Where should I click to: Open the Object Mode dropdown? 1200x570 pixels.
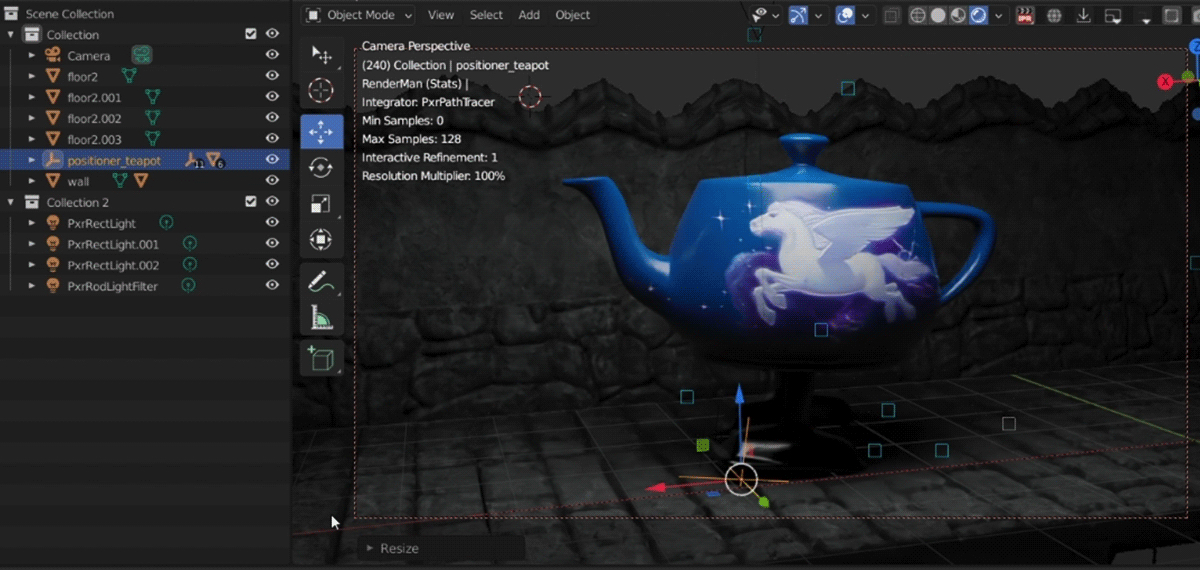click(x=359, y=15)
